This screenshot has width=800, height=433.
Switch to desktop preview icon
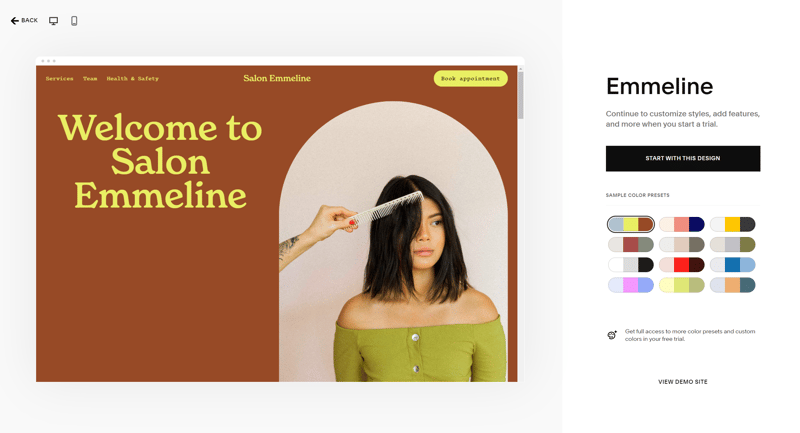click(54, 21)
